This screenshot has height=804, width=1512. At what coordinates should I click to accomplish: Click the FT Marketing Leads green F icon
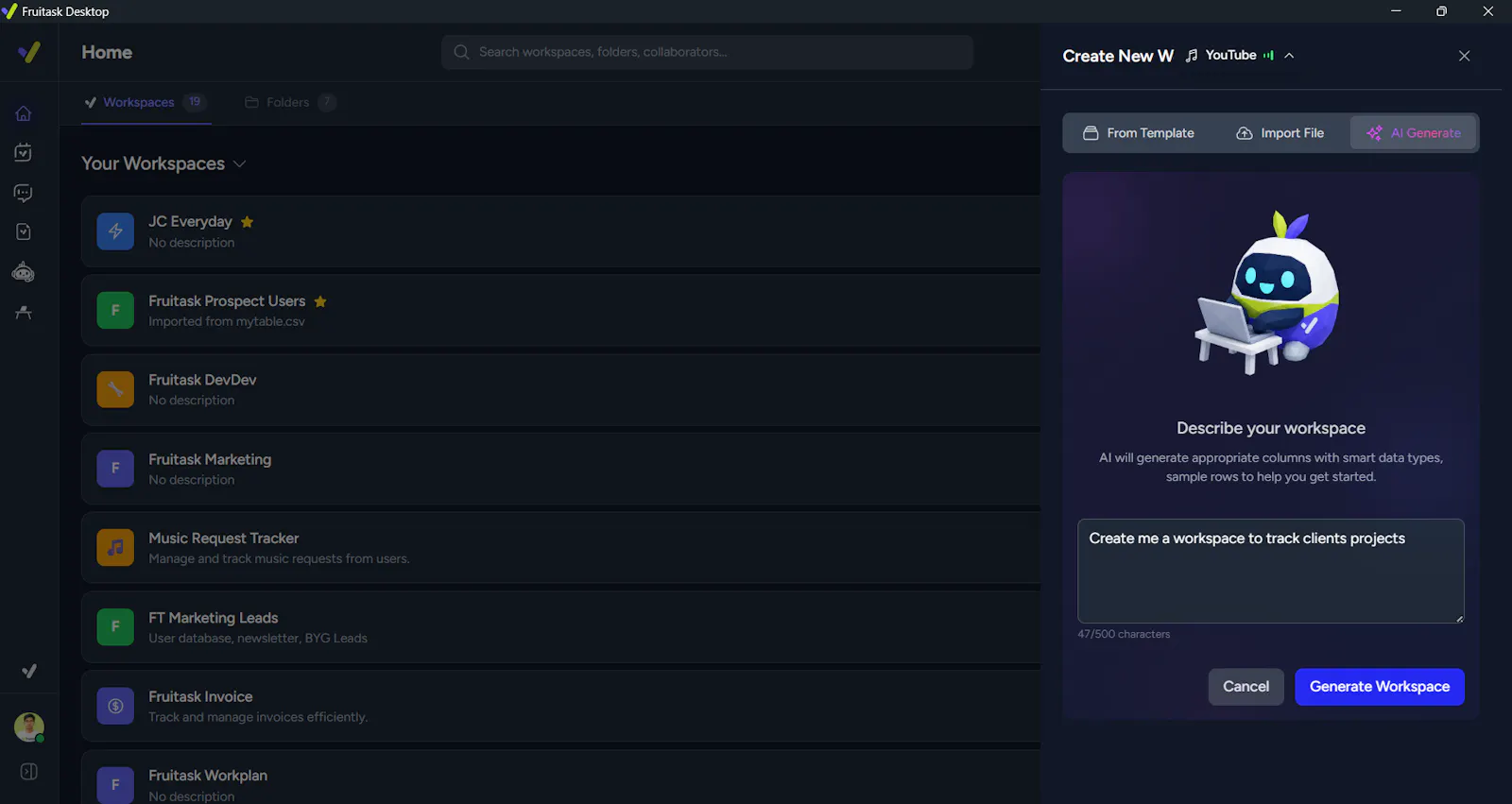point(115,627)
